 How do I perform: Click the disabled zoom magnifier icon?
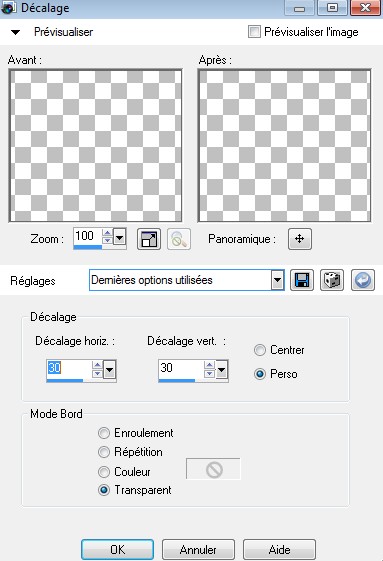pyautogui.click(x=179, y=239)
